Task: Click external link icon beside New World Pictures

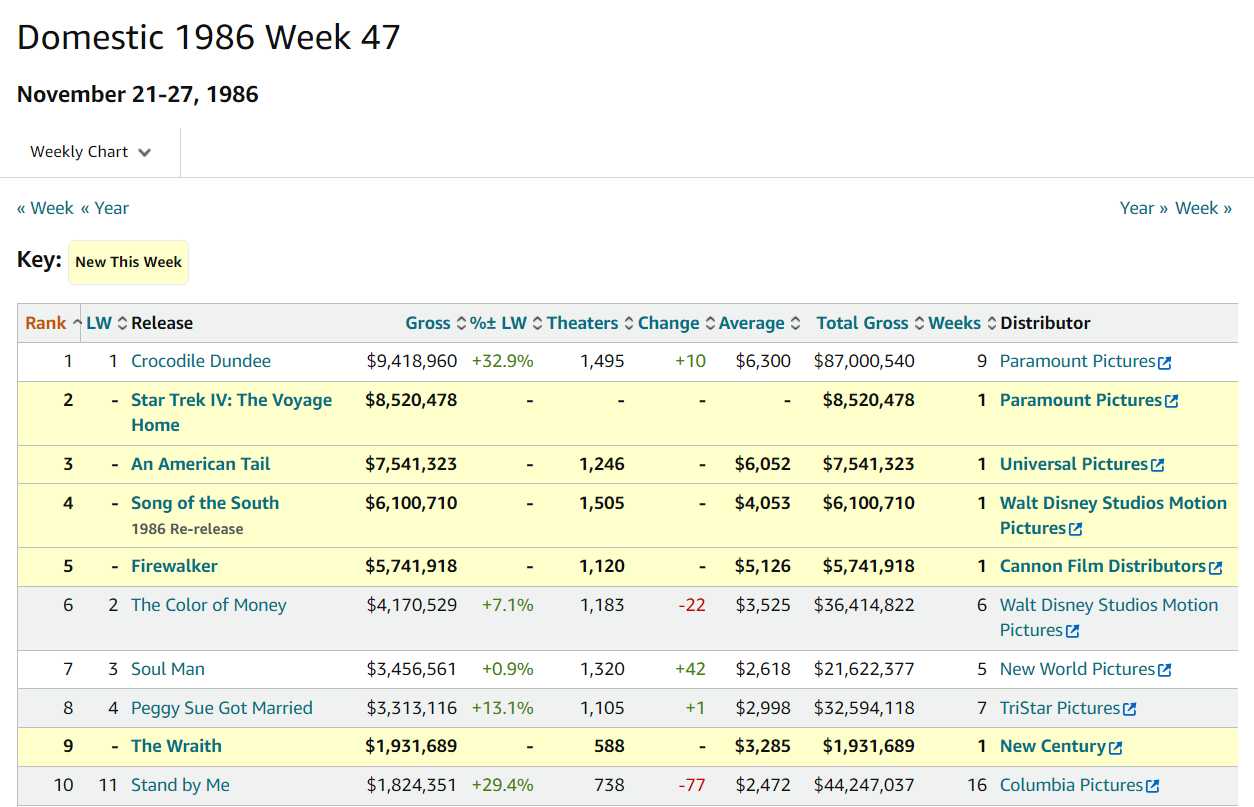Action: pyautogui.click(x=1165, y=670)
